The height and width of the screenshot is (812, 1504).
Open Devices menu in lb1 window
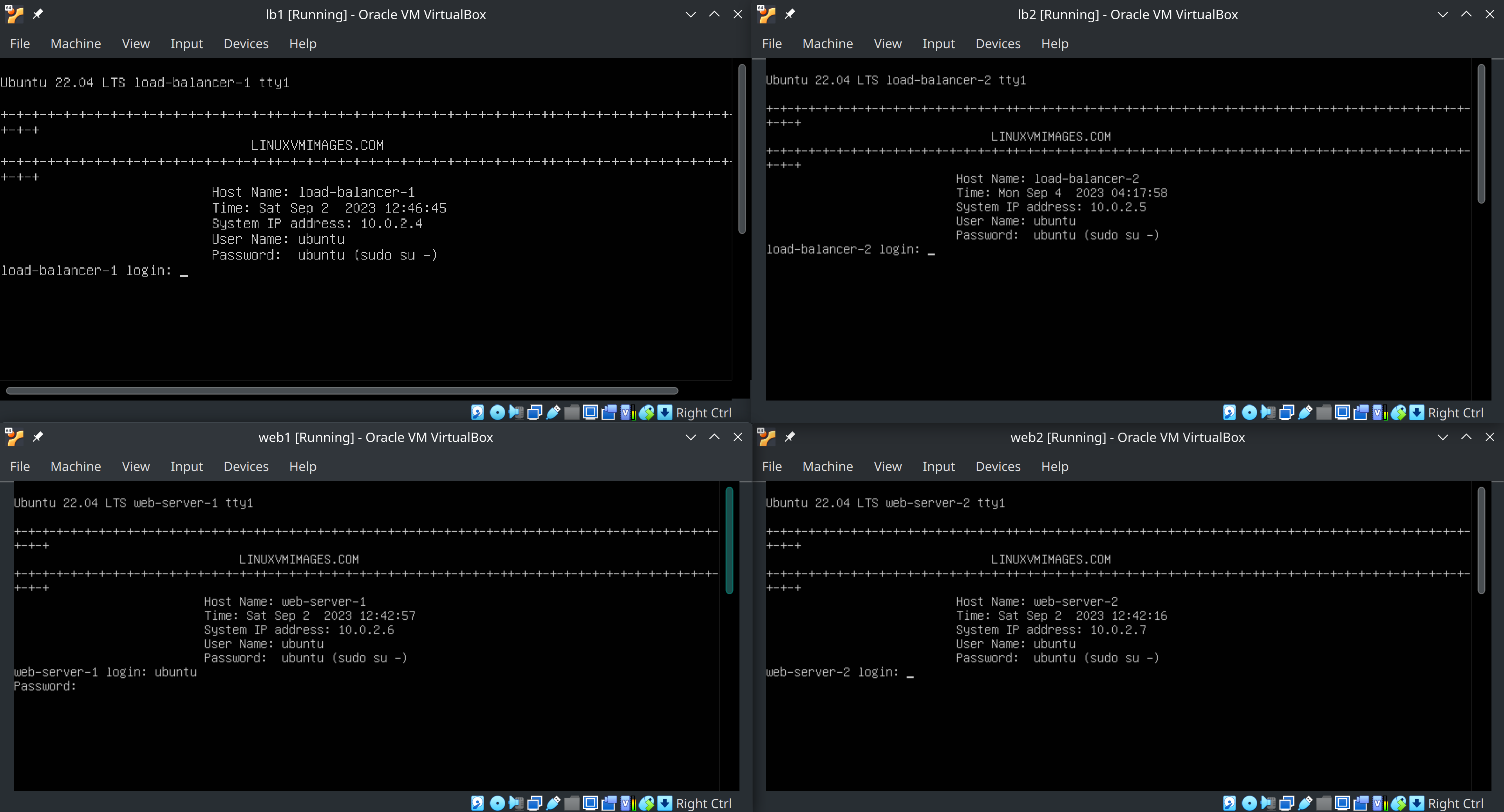246,44
